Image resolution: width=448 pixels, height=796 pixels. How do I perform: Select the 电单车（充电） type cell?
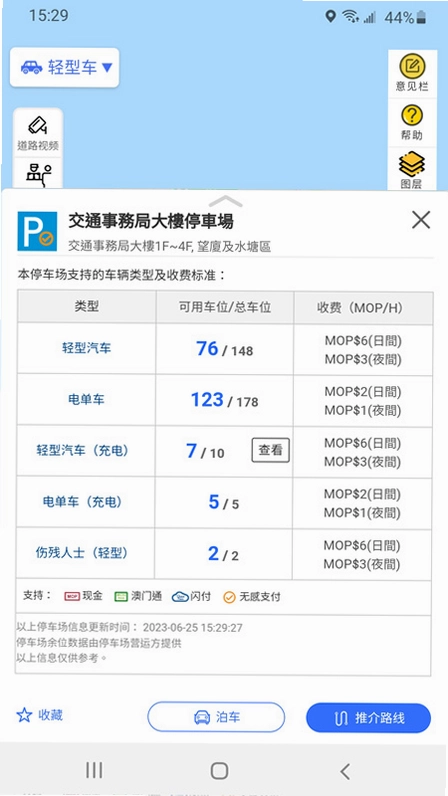(86, 502)
